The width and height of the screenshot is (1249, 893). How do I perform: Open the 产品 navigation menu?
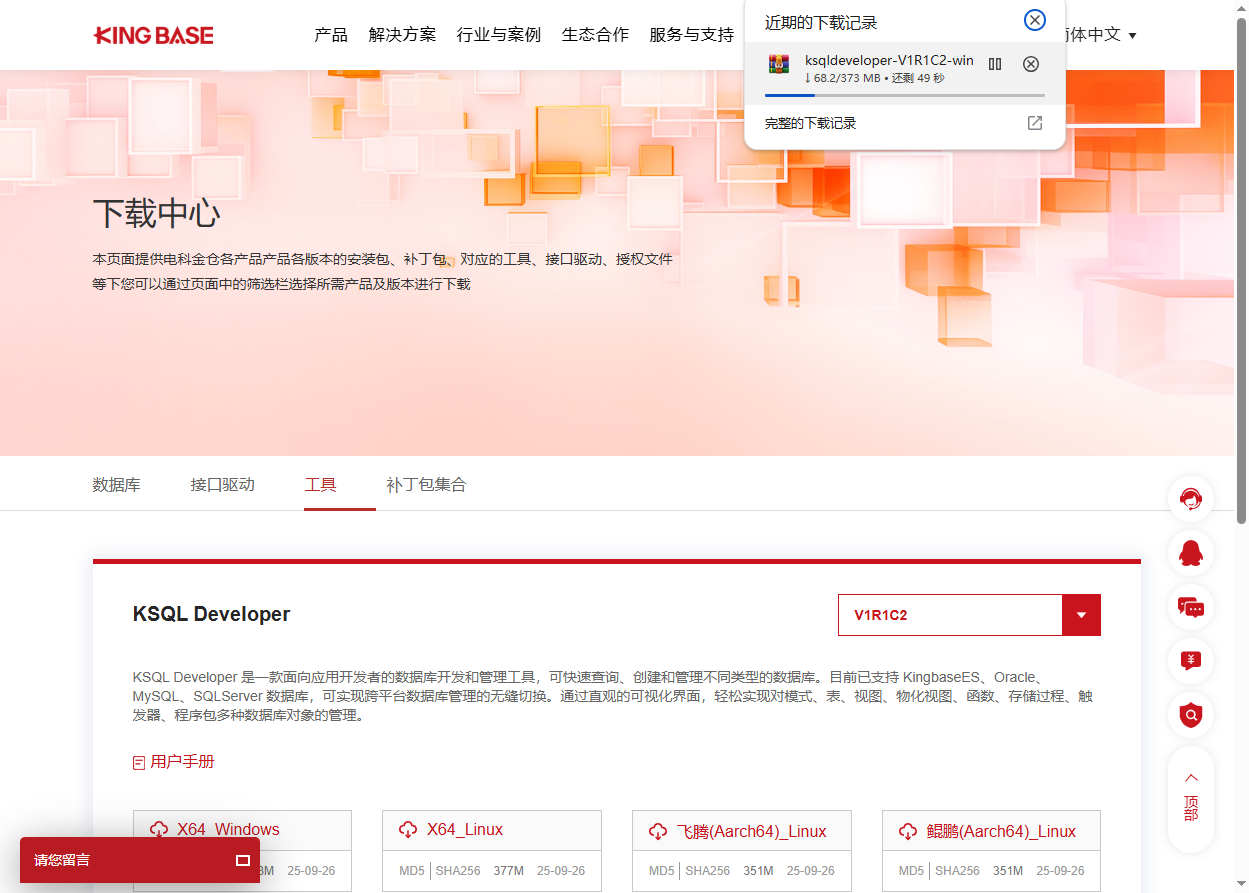pos(331,35)
